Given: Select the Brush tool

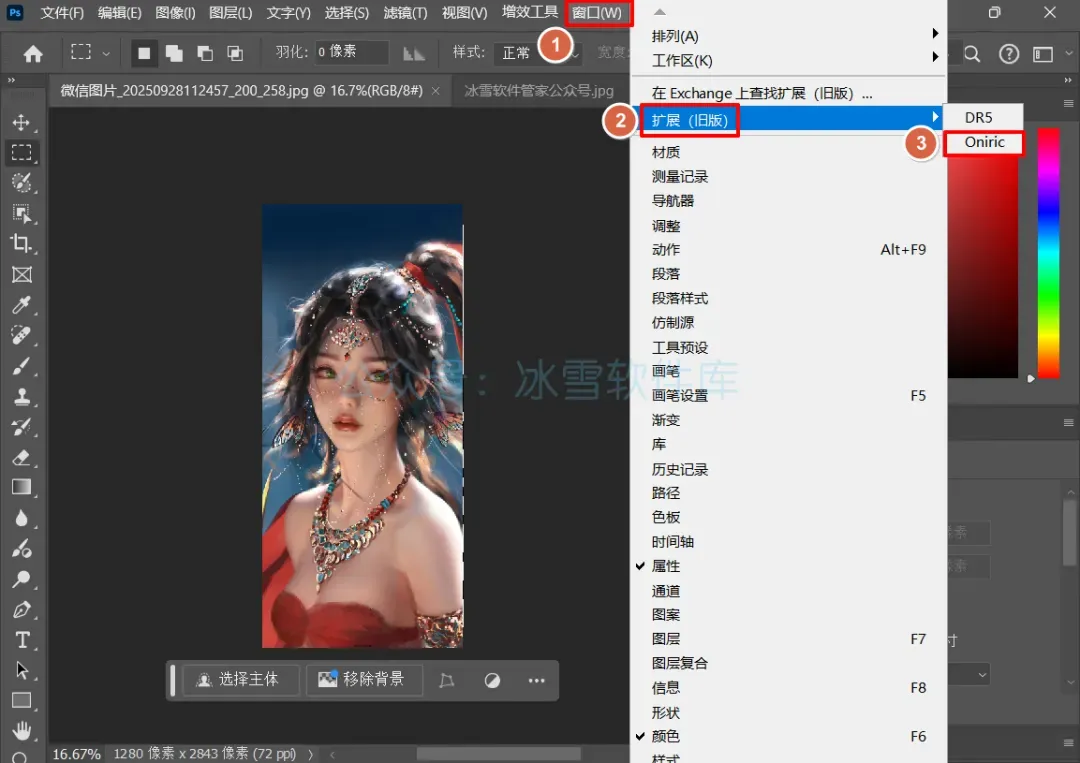Looking at the screenshot, I should (21, 366).
